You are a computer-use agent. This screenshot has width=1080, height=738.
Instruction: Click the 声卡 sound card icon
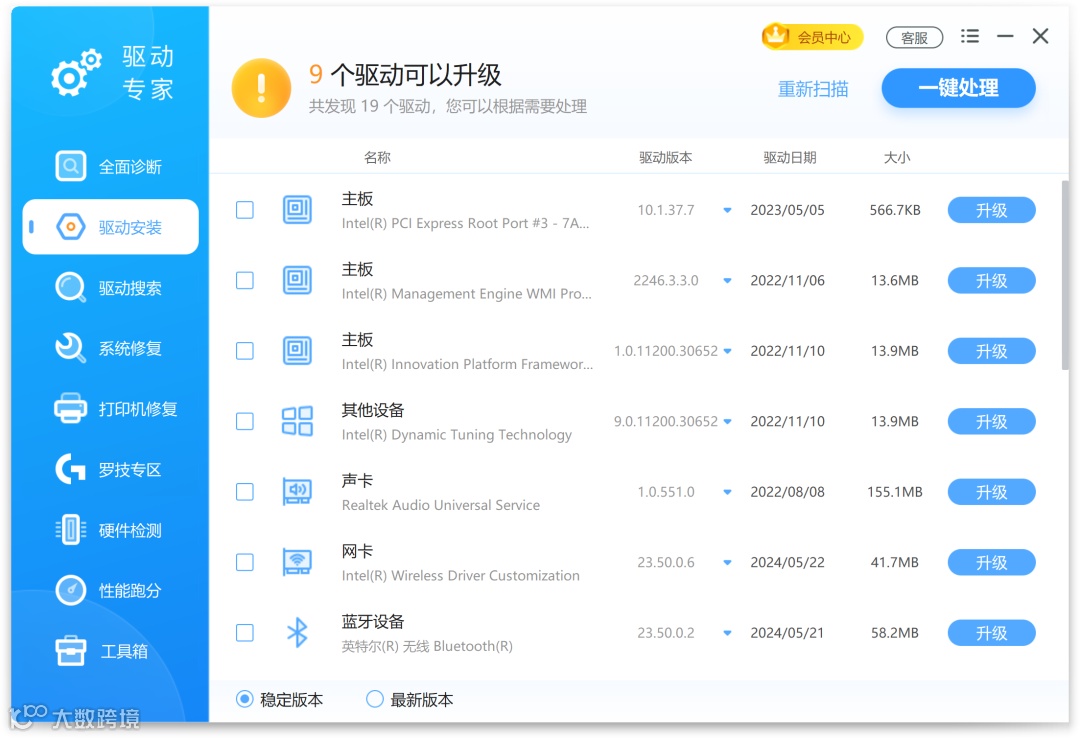tap(297, 491)
